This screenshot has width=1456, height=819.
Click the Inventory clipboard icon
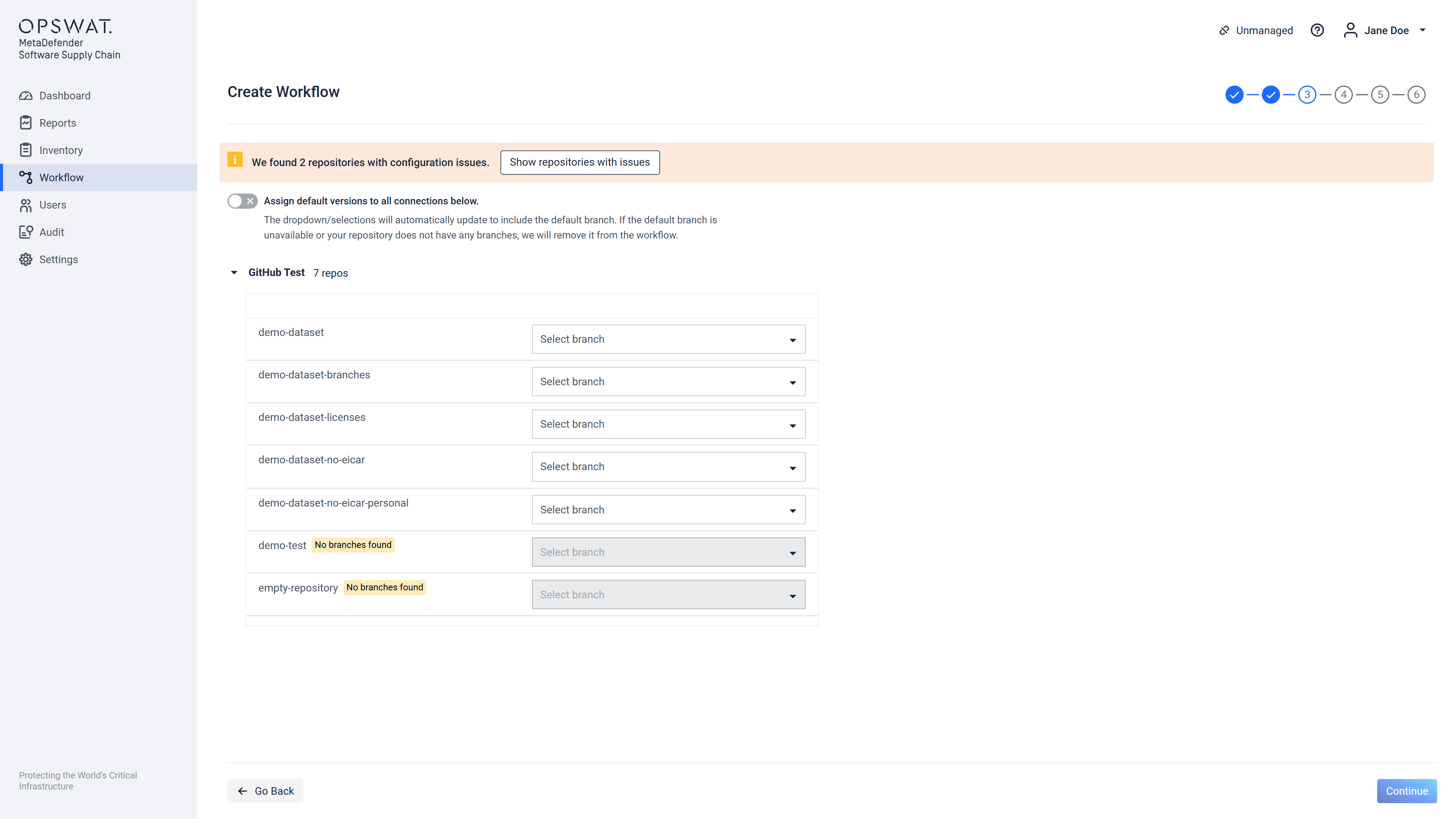point(25,150)
